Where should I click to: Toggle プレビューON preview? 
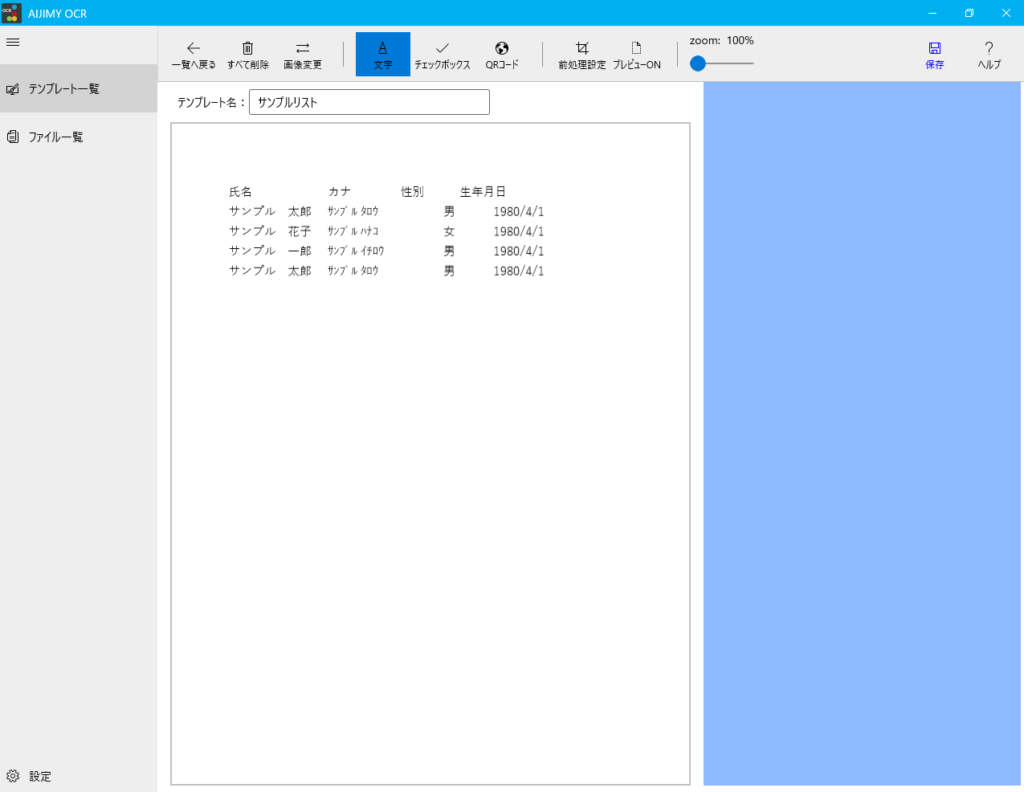click(x=636, y=55)
